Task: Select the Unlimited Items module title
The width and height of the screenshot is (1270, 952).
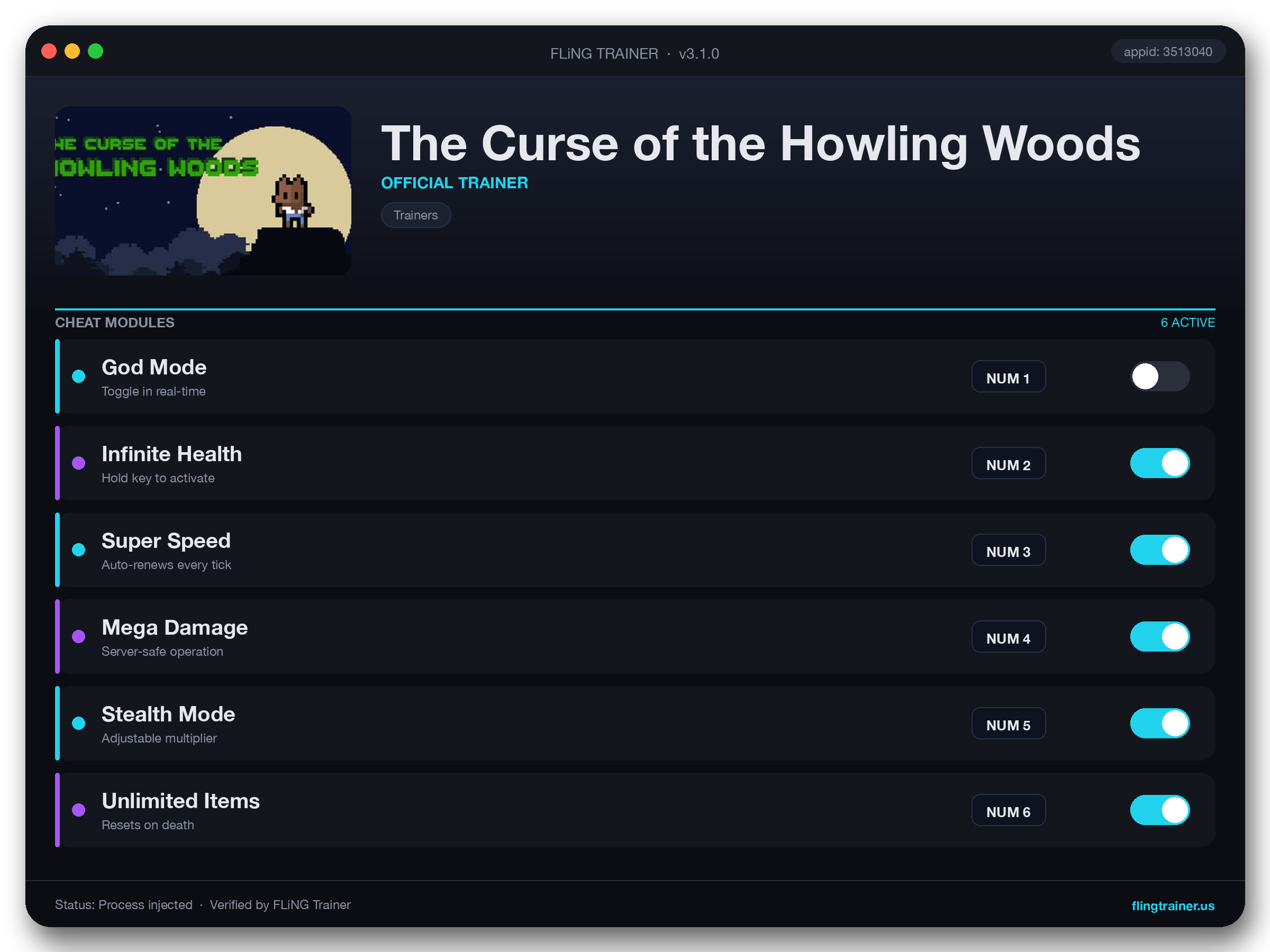Action: coord(181,801)
